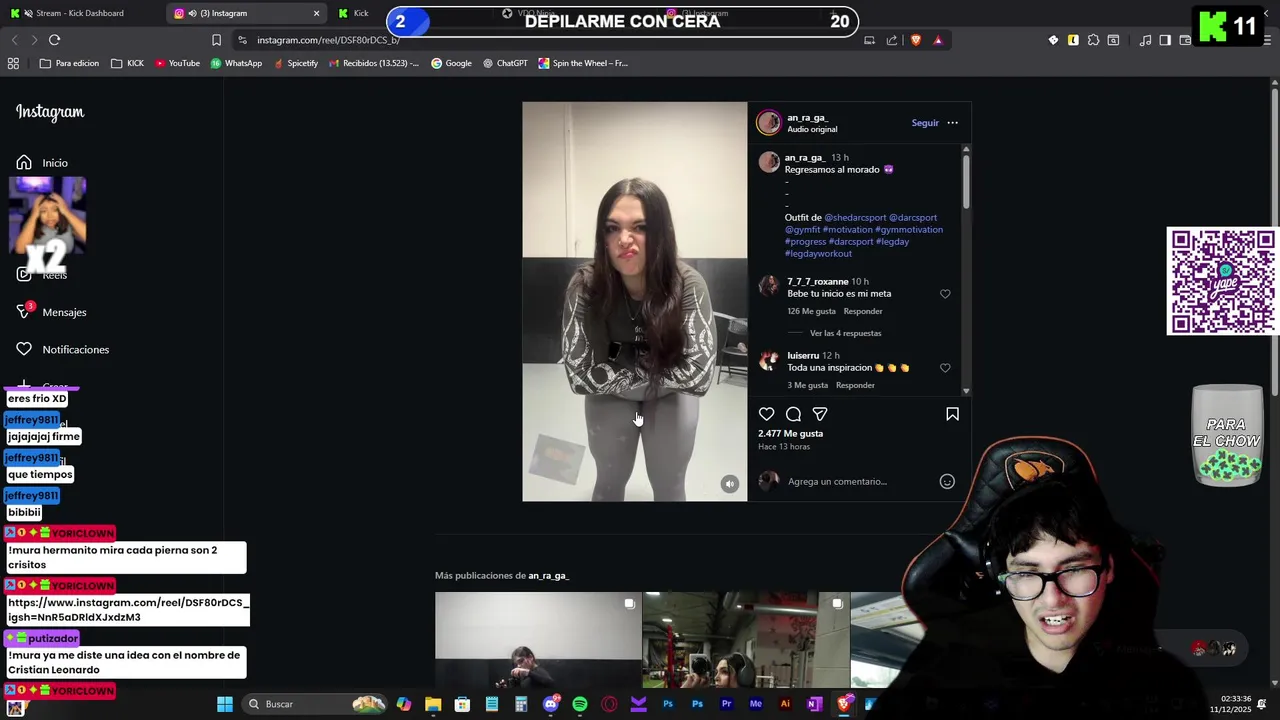Click 126 Me gusta on roxanne's comment
The image size is (1280, 720).
tap(810, 311)
